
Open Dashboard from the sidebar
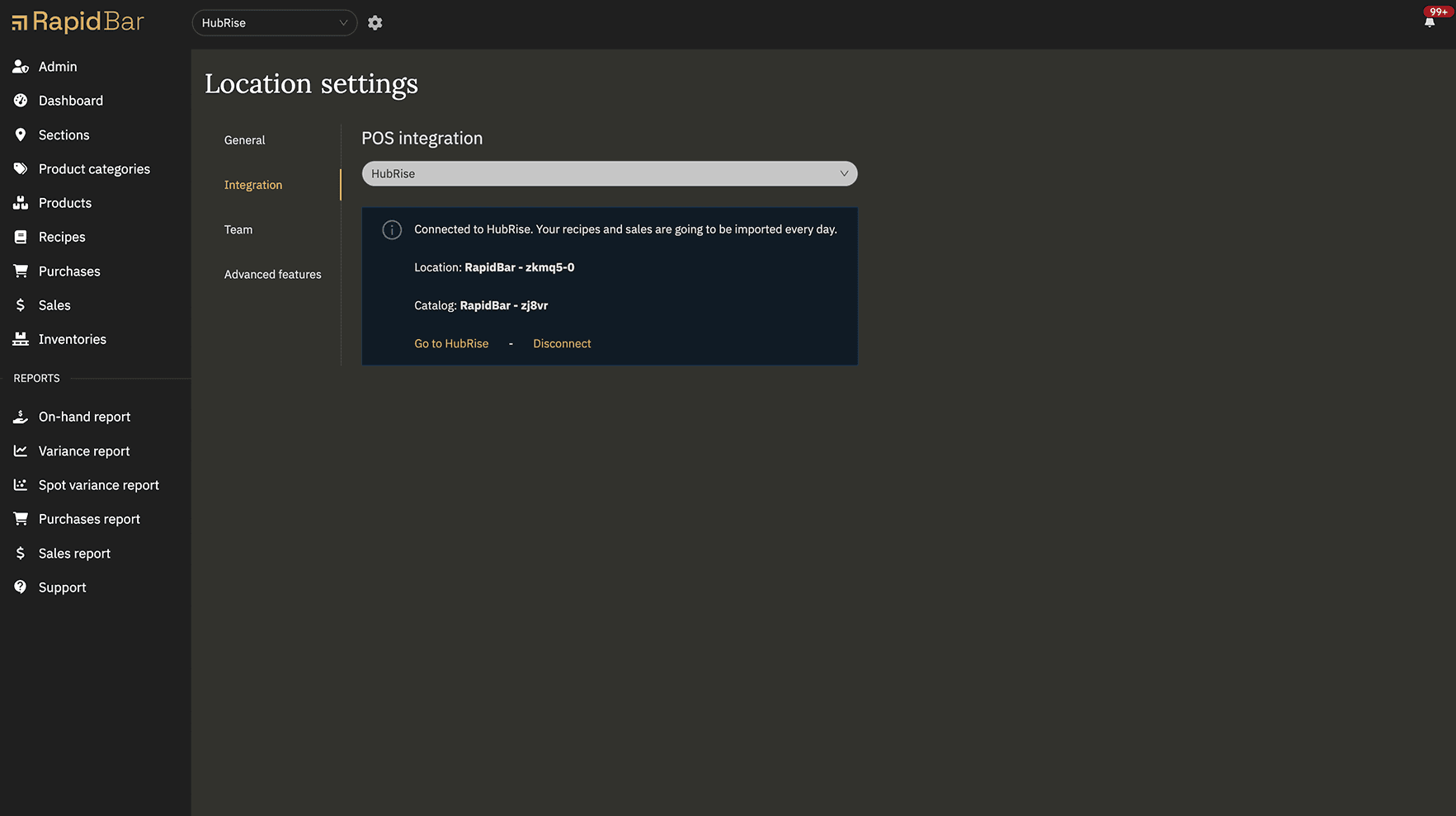[x=71, y=101]
